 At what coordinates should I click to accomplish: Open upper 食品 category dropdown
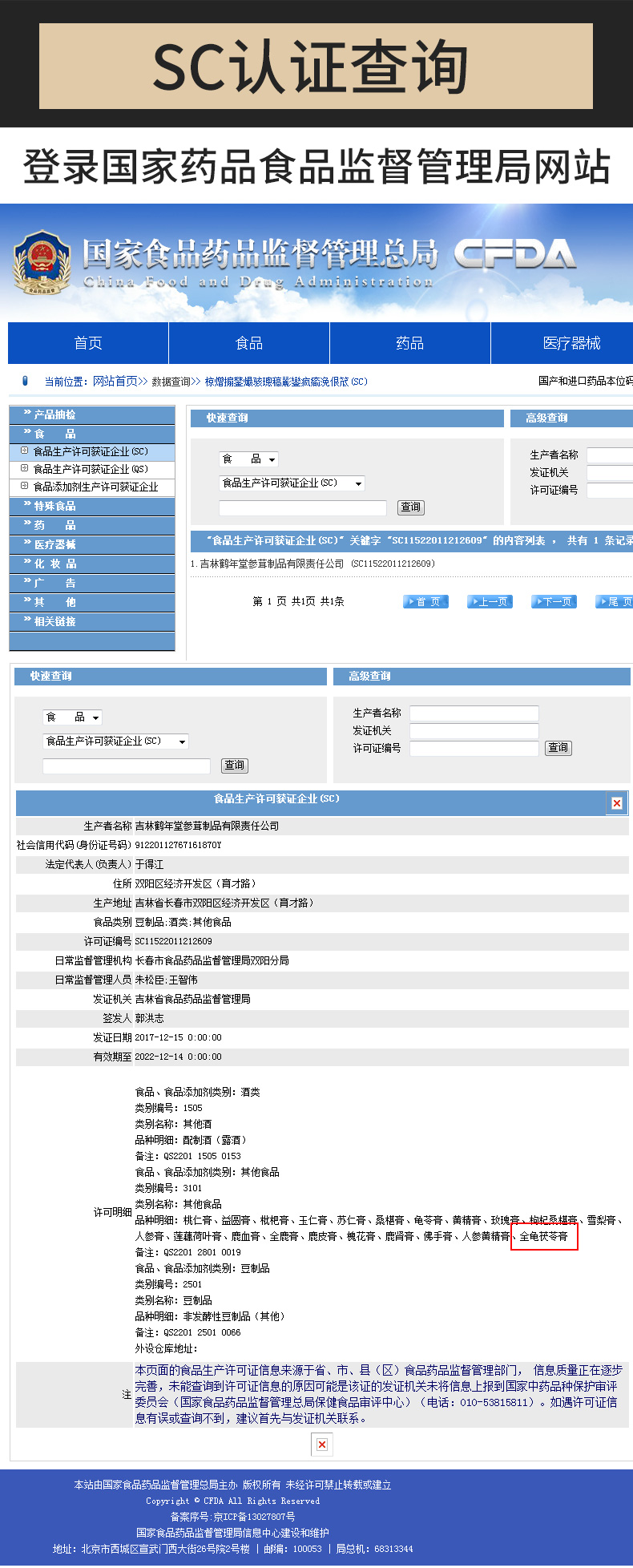(248, 459)
